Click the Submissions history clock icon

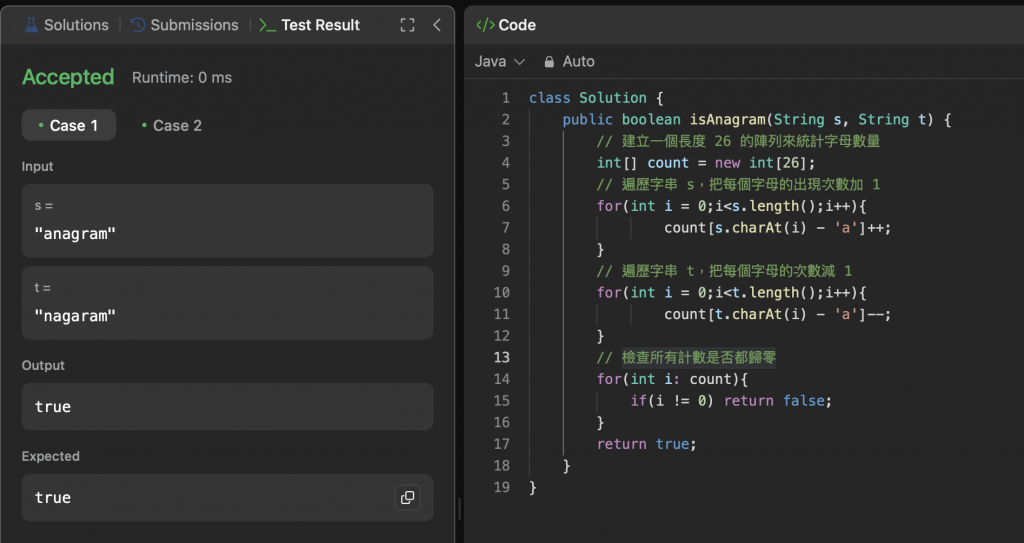[138, 25]
